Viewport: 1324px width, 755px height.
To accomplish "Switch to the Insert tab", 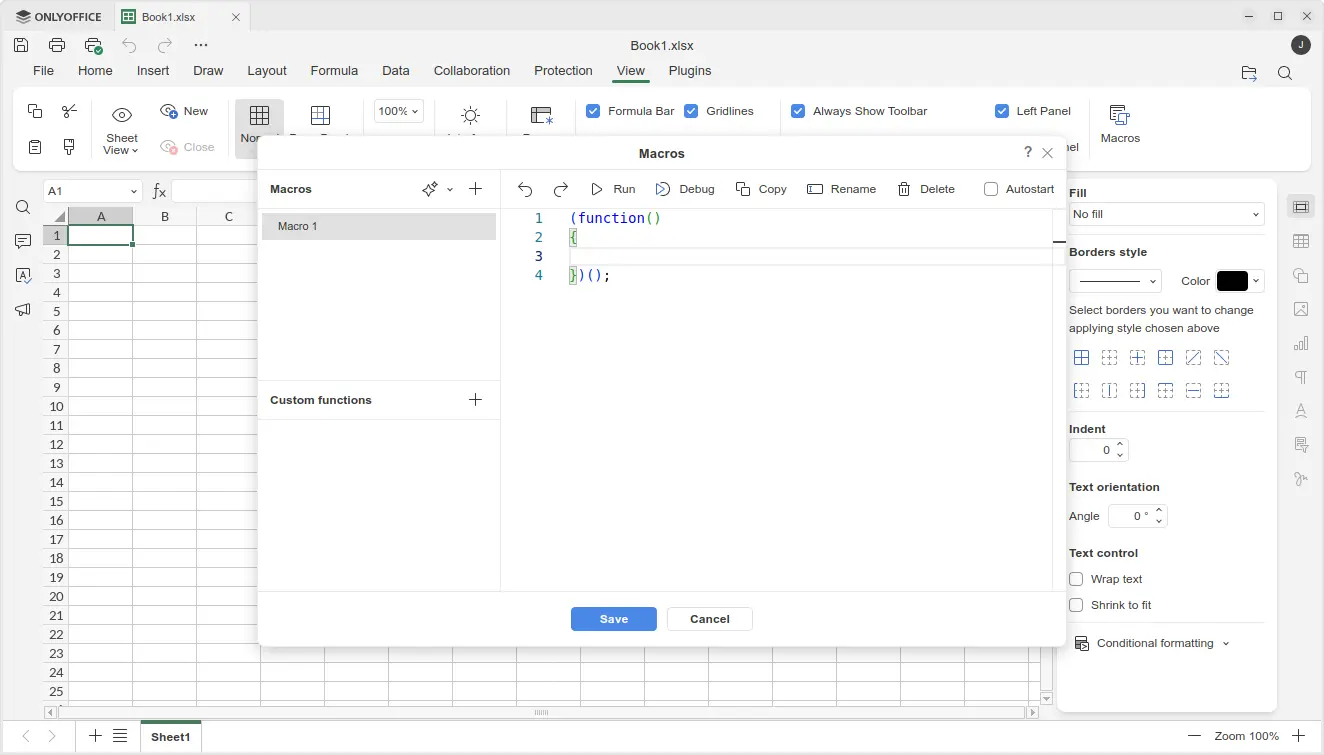I will click(x=153, y=71).
